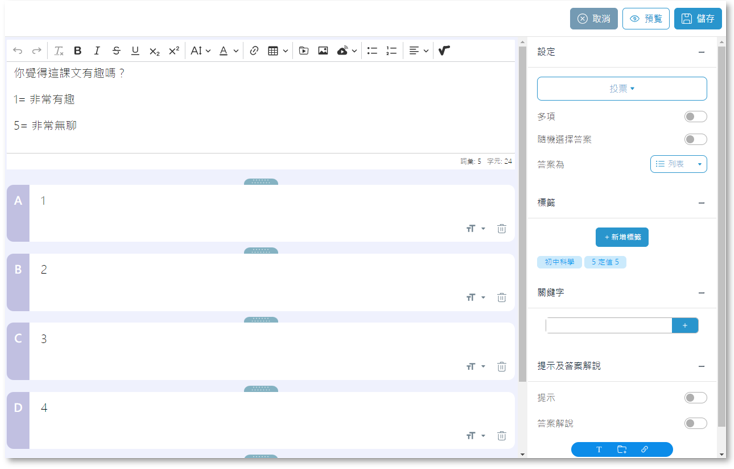Enable the 多項 toggle

pos(695,117)
